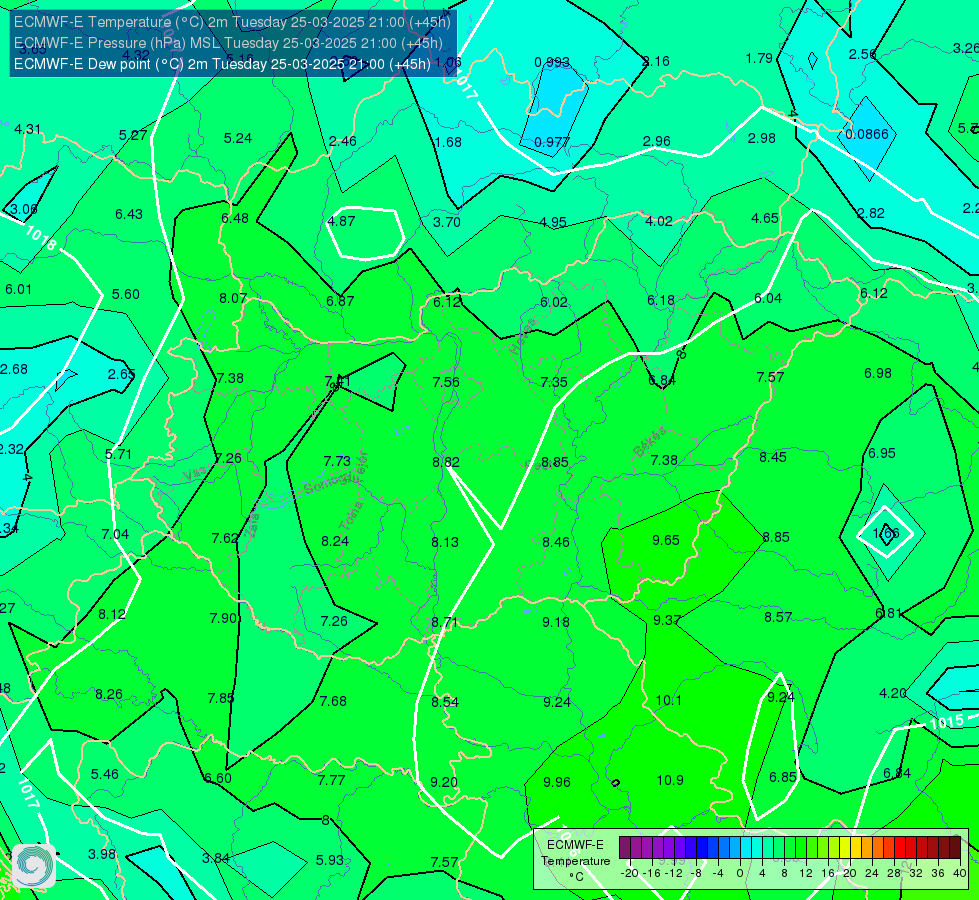
Task: Click the 7.56 temperature value
Action: (x=446, y=382)
